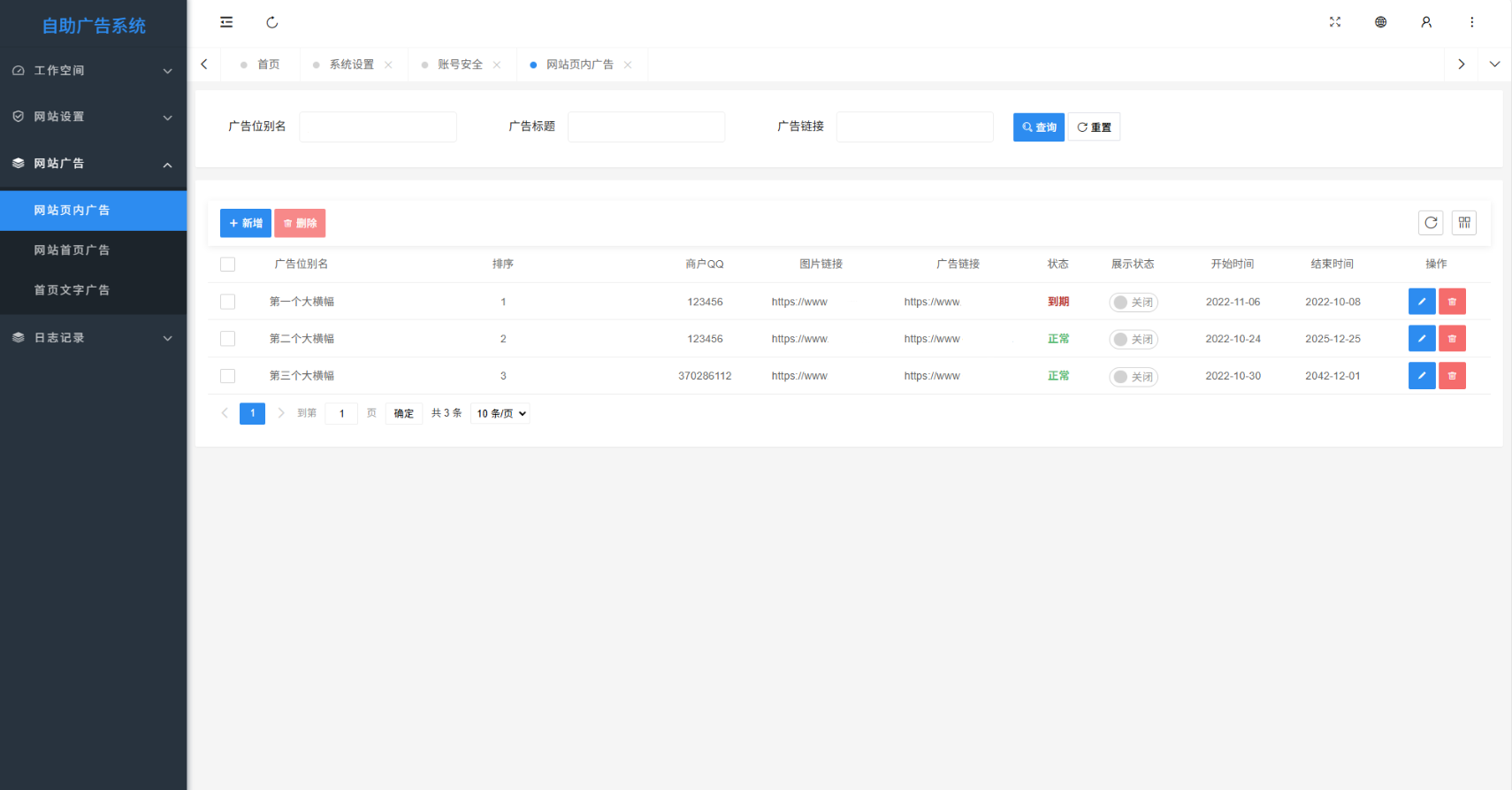Close the 网站页内广告 tab
Screen dimensions: 1512x790
628,65
